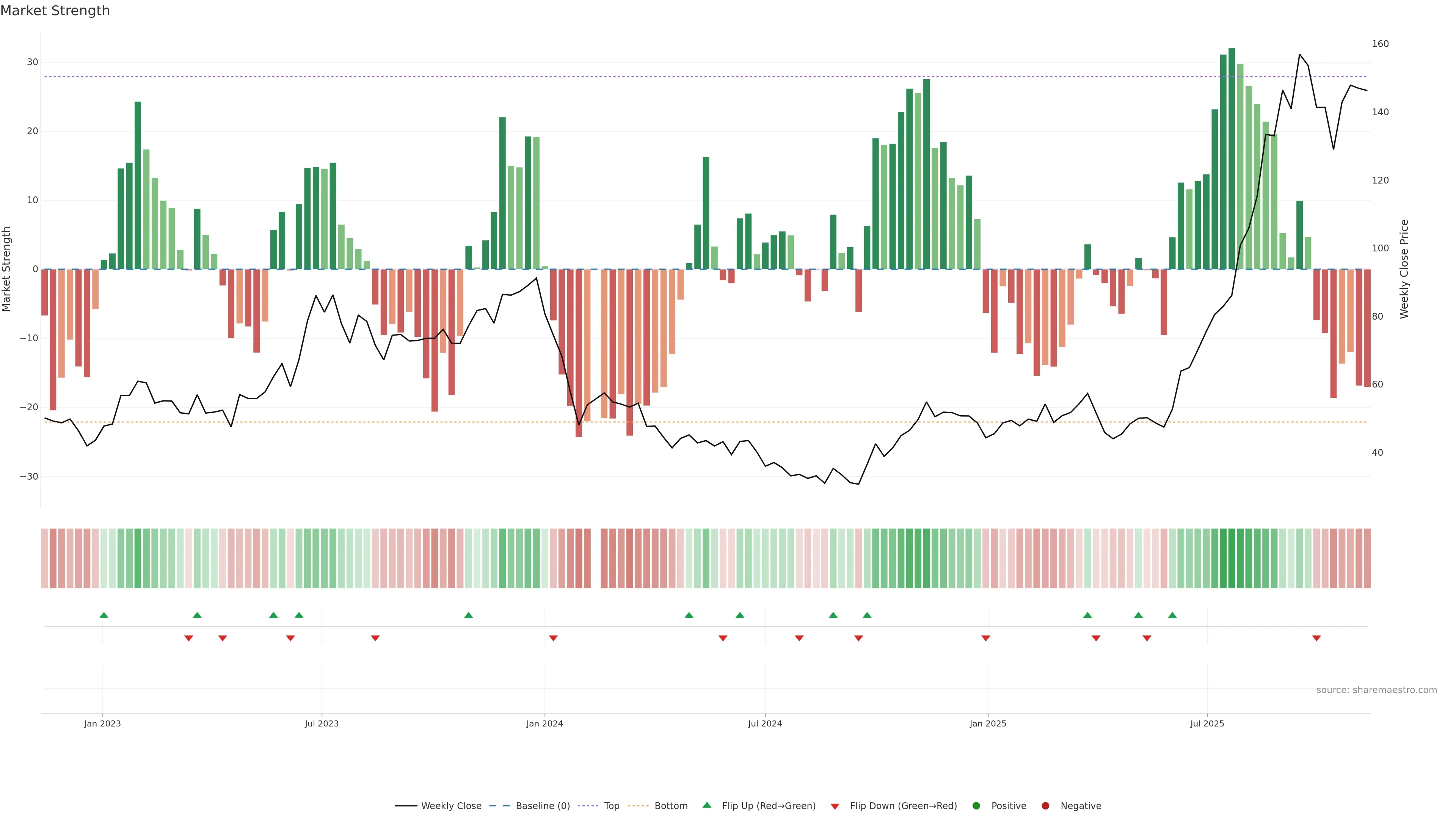Image resolution: width=1456 pixels, height=819 pixels.
Task: Click the red flip-down marker at Jan 2024
Action: pos(553,638)
